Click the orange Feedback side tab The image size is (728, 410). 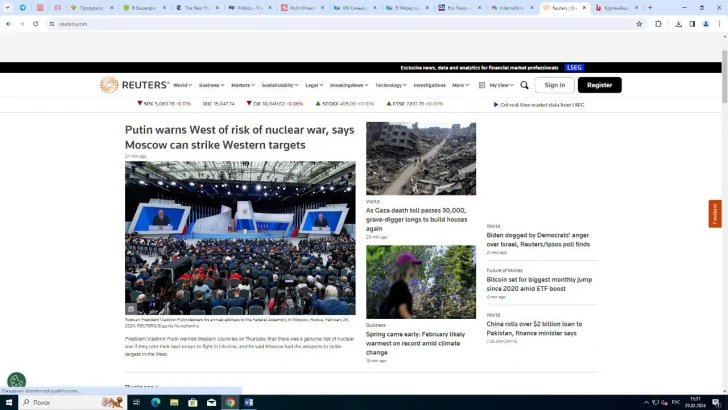coord(714,214)
